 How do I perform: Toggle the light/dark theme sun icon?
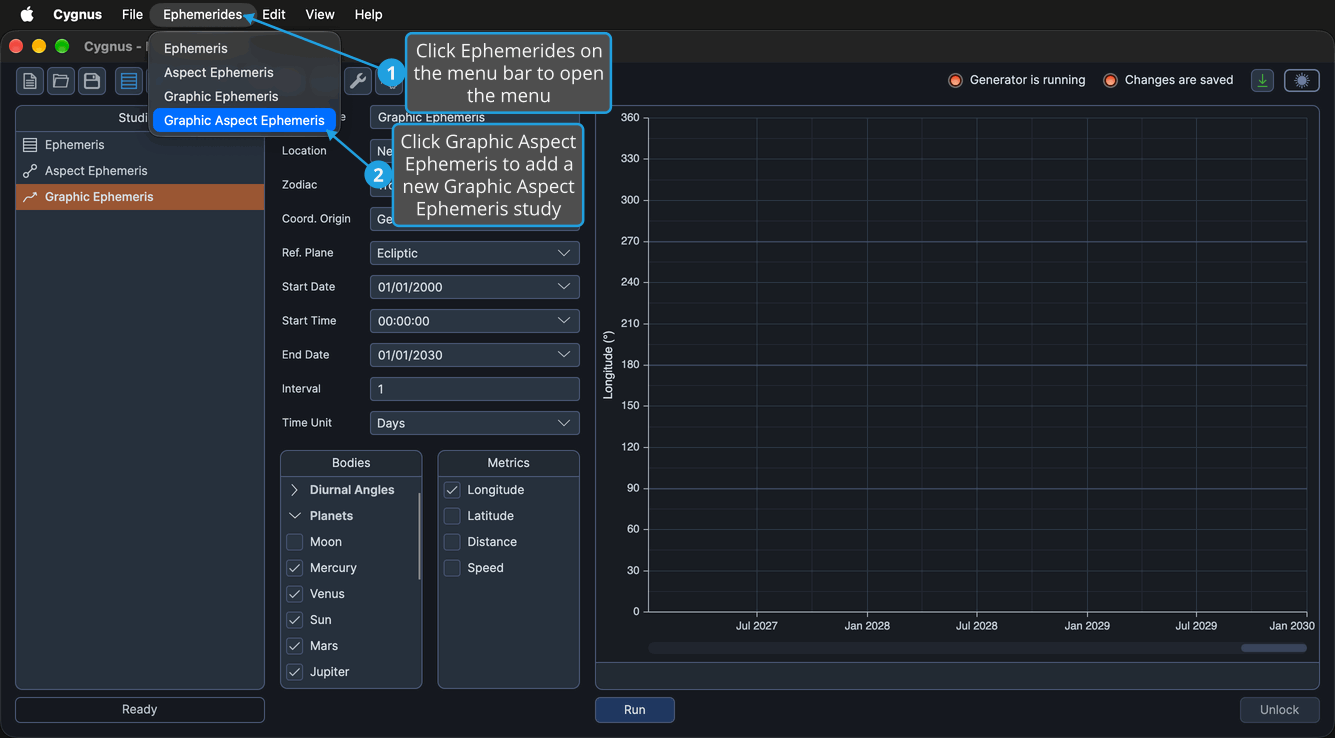click(x=1301, y=81)
